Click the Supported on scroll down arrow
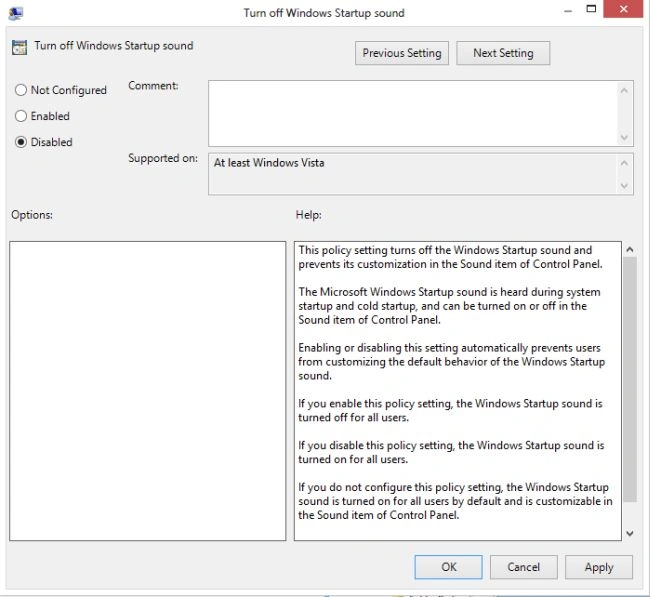 coord(624,186)
